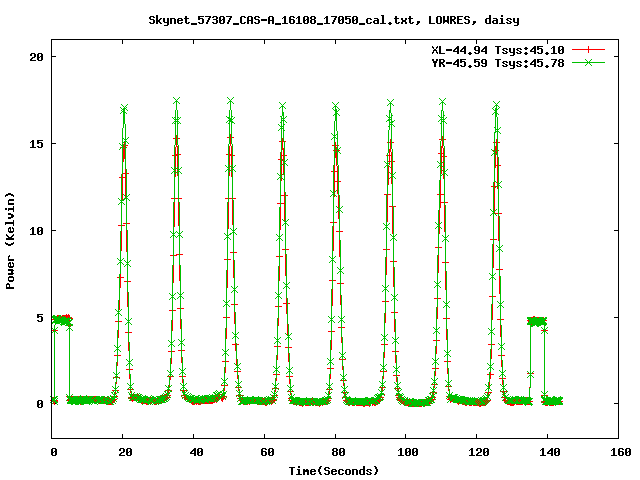Viewport: 640px width, 480px height.
Task: Click the x-axis value 160
Action: 621,452
